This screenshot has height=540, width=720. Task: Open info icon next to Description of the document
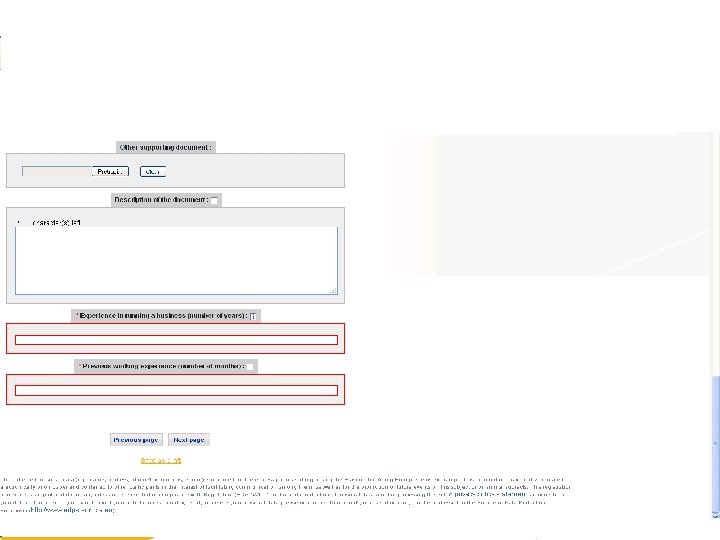[214, 200]
